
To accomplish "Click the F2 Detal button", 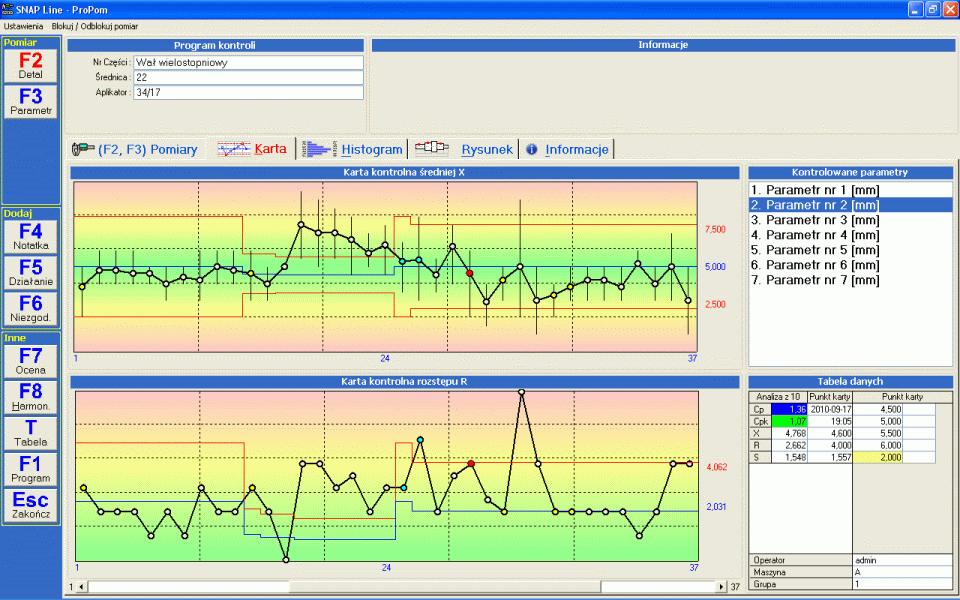I will (x=31, y=66).
